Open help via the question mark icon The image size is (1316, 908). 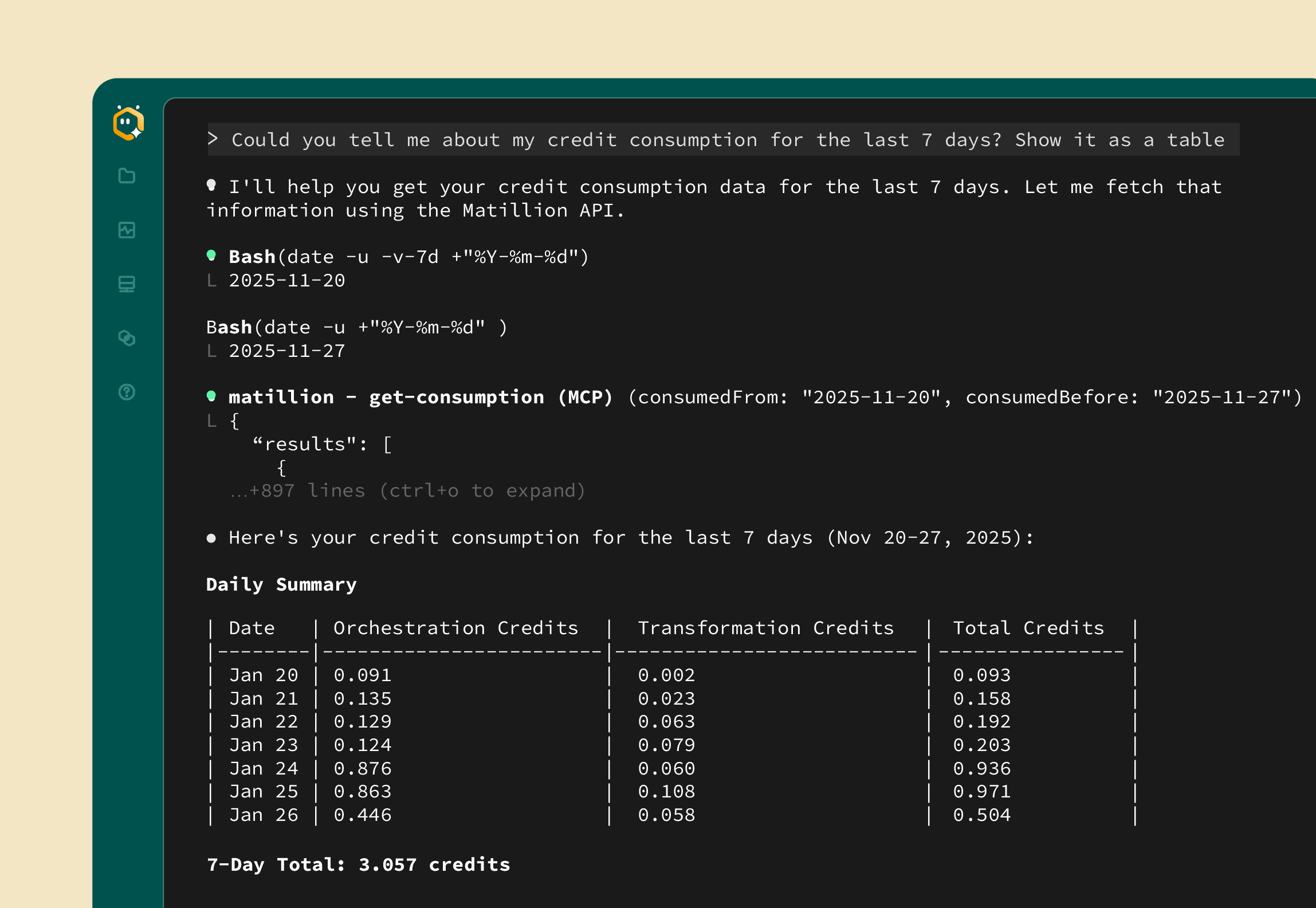coord(127,392)
